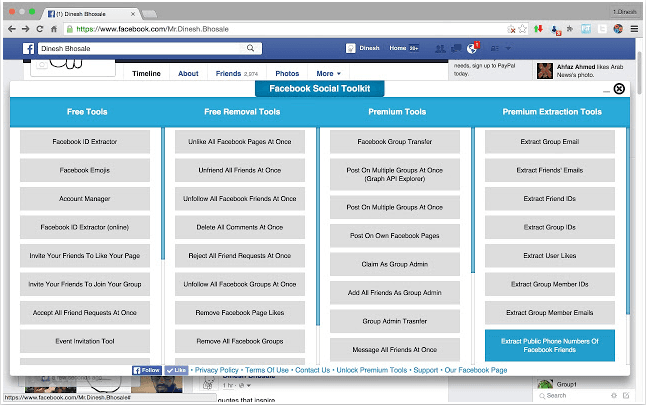
Task: Switch to the About profile tab
Action: 188,73
